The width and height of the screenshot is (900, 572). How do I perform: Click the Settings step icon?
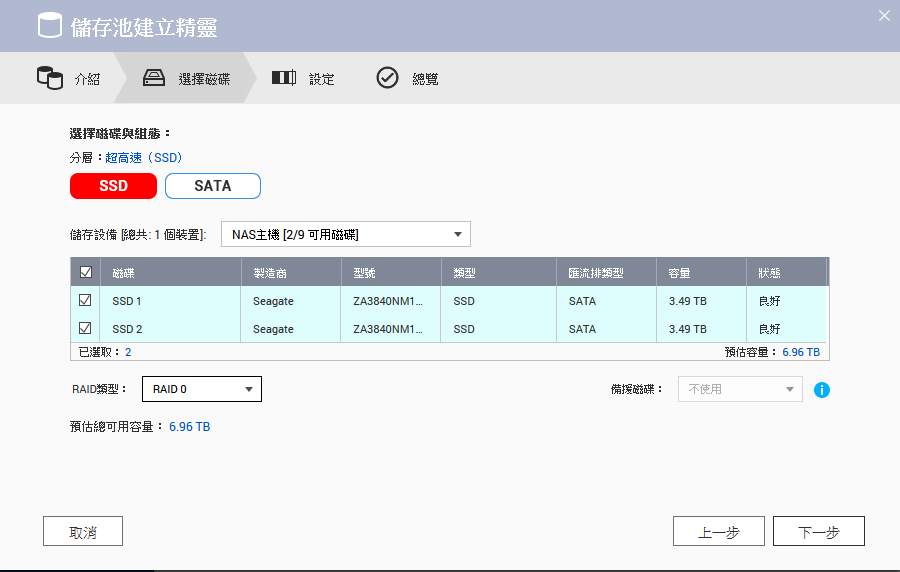click(284, 78)
